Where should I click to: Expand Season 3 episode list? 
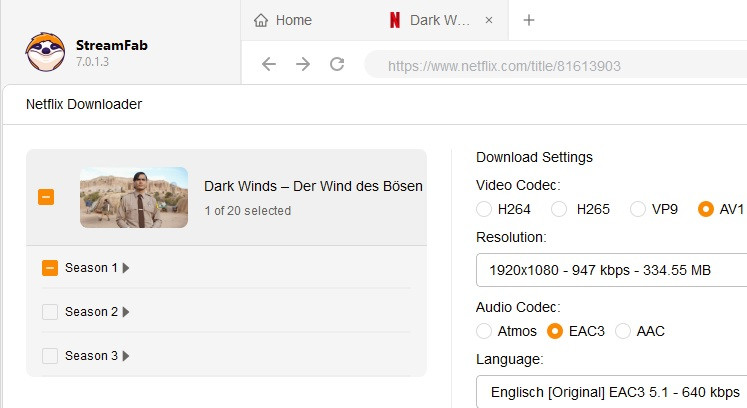tap(126, 356)
